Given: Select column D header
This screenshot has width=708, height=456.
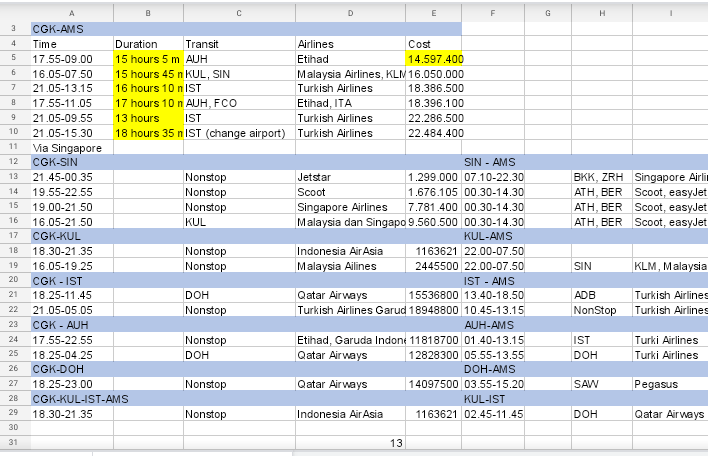Looking at the screenshot, I should (350, 13).
